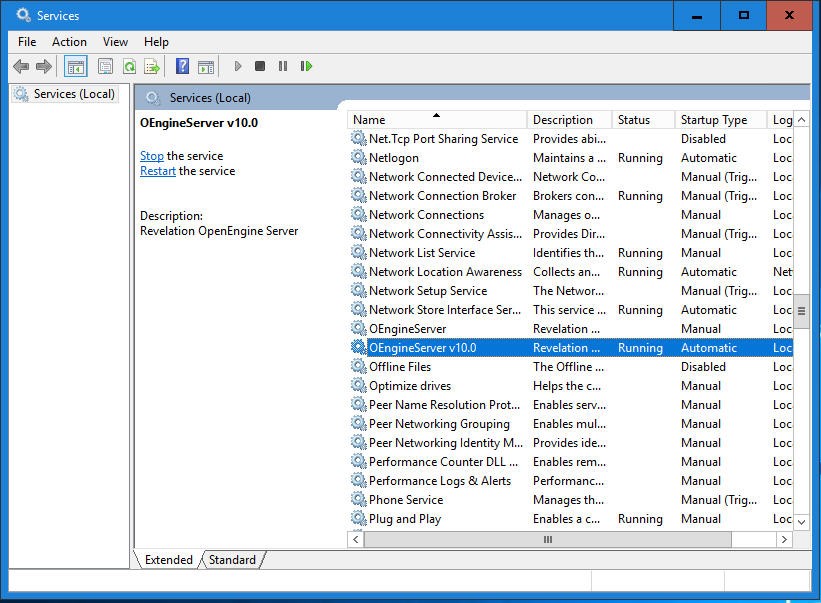Open the Action menu
Viewport: 821px width, 603px height.
pyautogui.click(x=69, y=42)
